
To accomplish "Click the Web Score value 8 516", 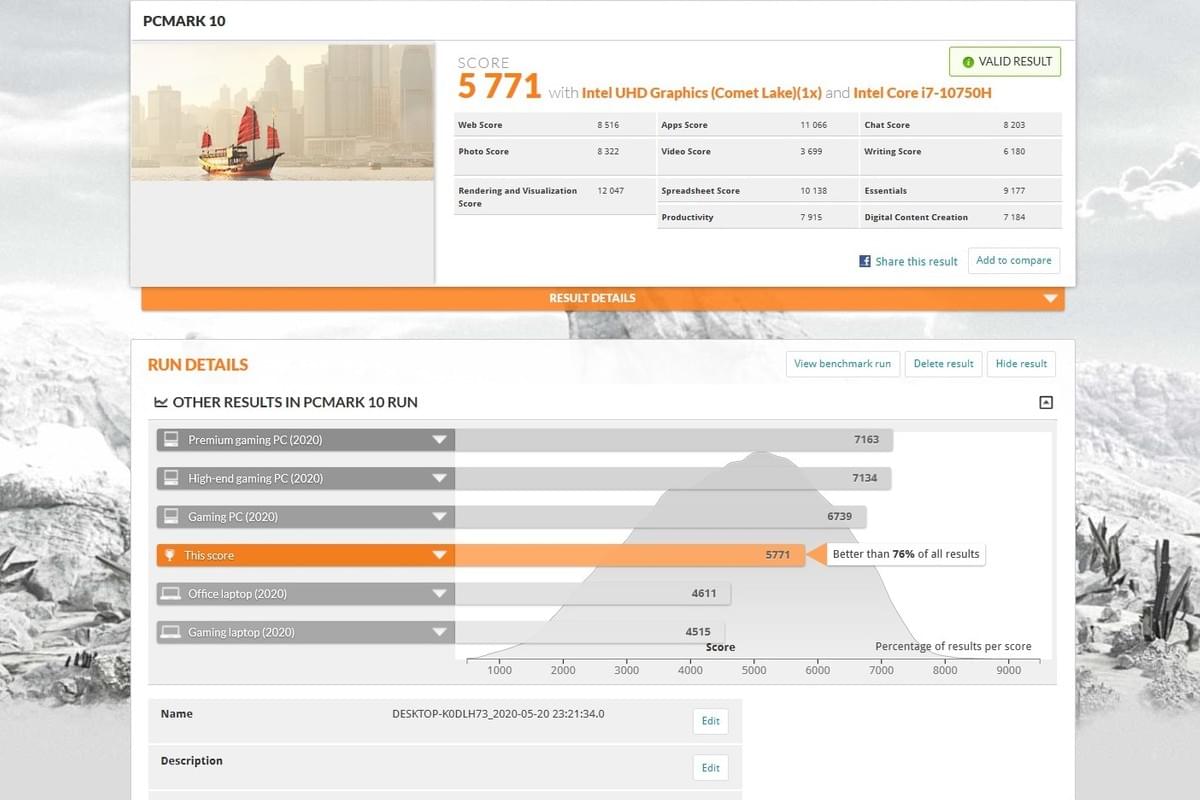I will [x=608, y=125].
